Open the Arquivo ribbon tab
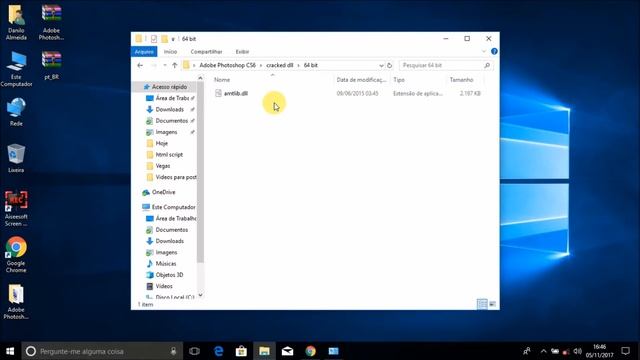Viewport: 640px width, 360px height. coord(144,52)
